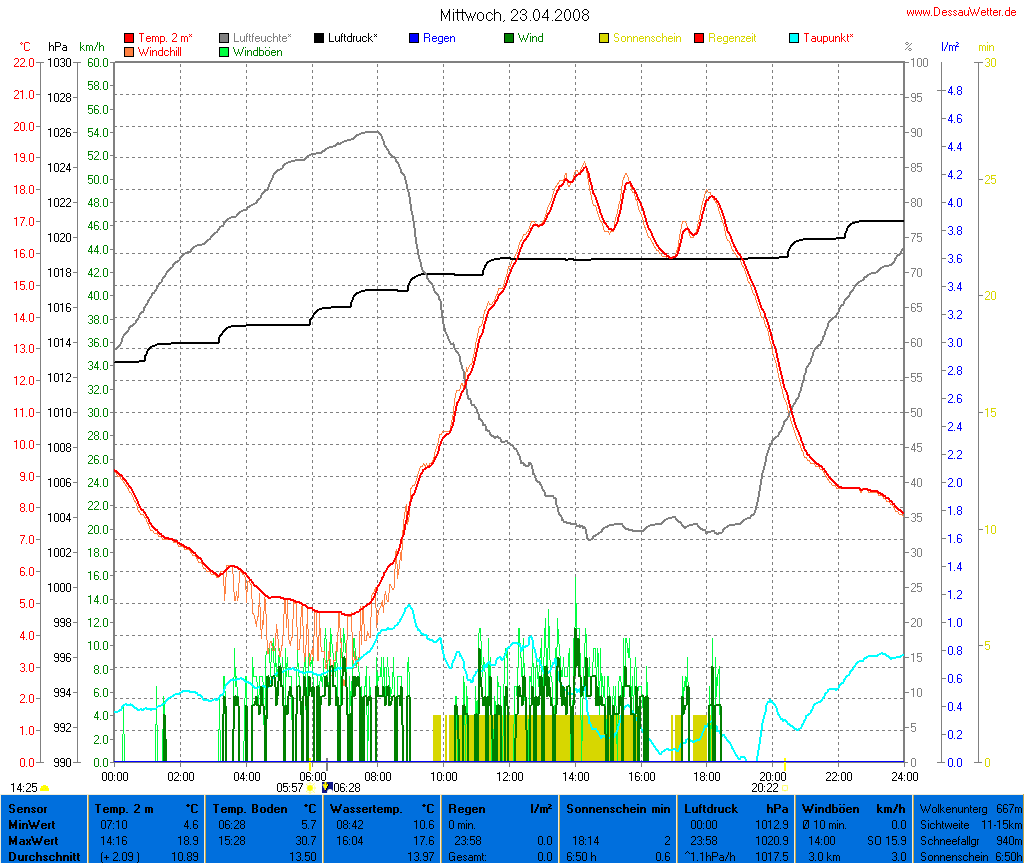Click the sunrise sun icon at 05:57

[311, 788]
